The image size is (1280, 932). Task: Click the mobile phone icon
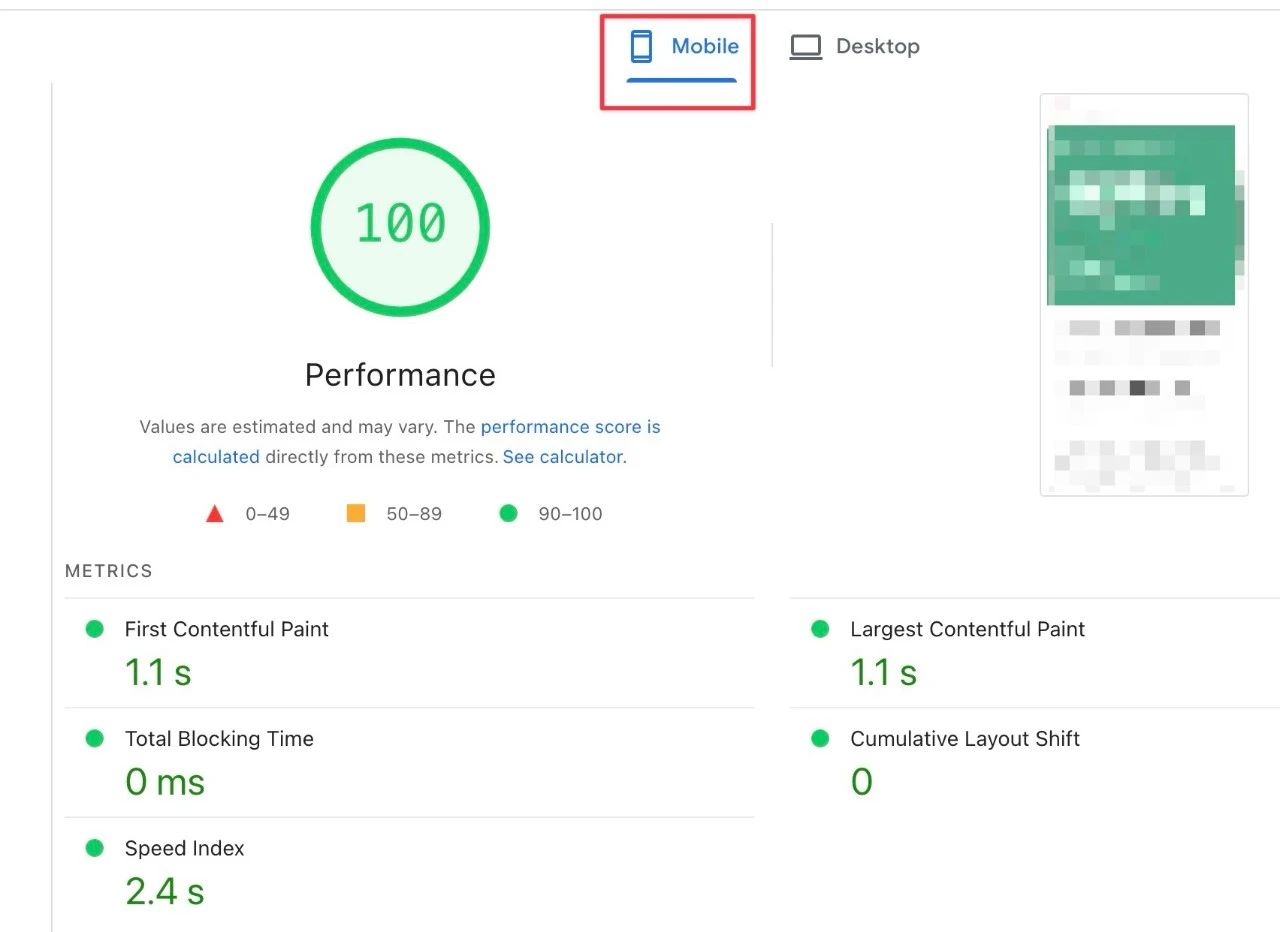pos(641,46)
